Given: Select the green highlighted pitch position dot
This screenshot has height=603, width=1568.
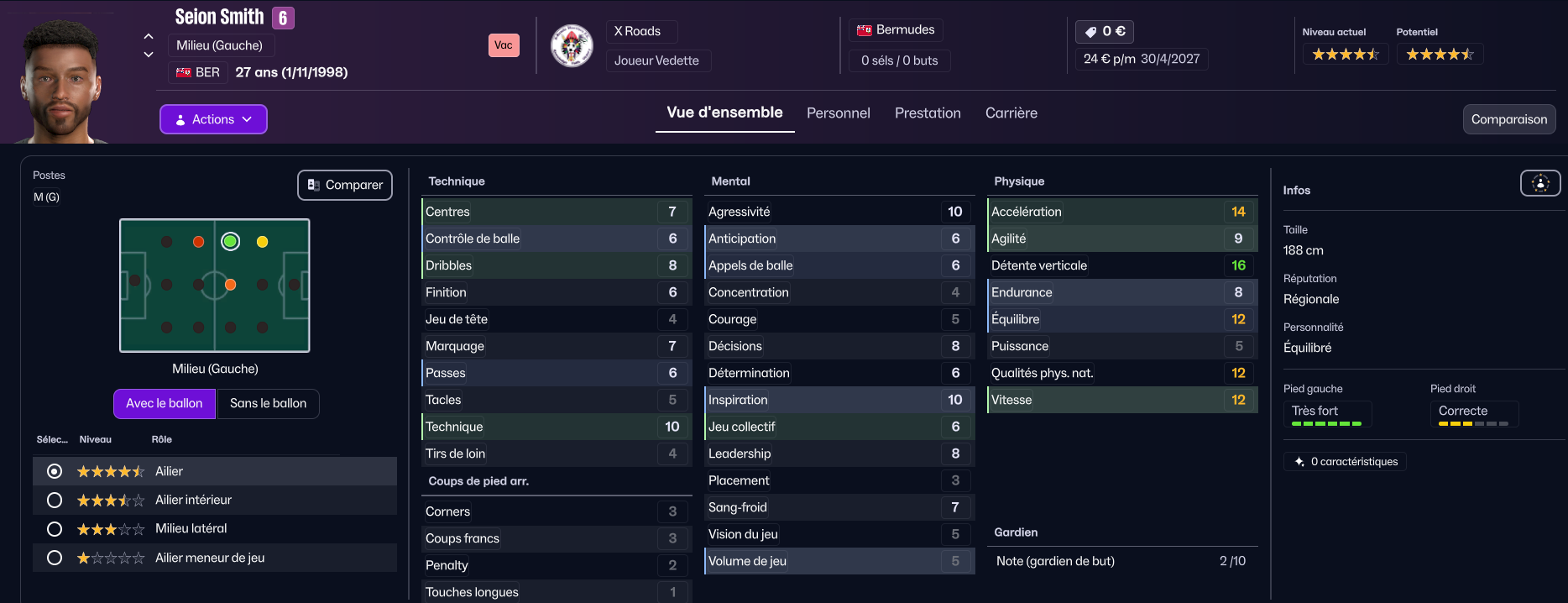Looking at the screenshot, I should point(231,242).
